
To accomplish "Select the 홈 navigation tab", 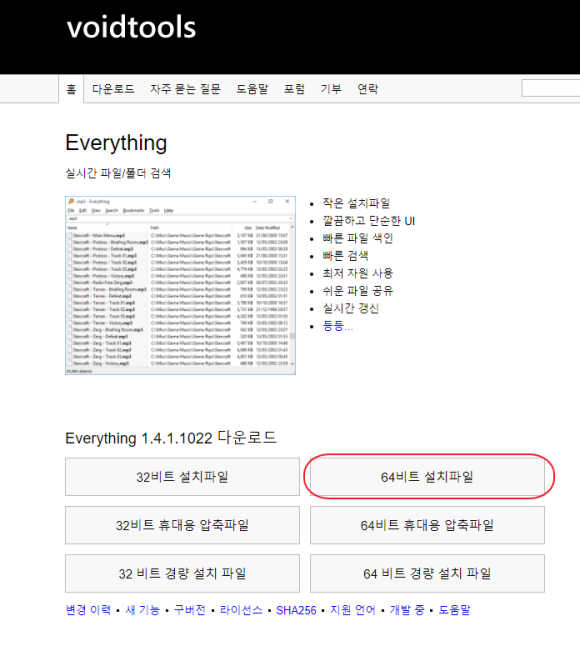I will 71,89.
